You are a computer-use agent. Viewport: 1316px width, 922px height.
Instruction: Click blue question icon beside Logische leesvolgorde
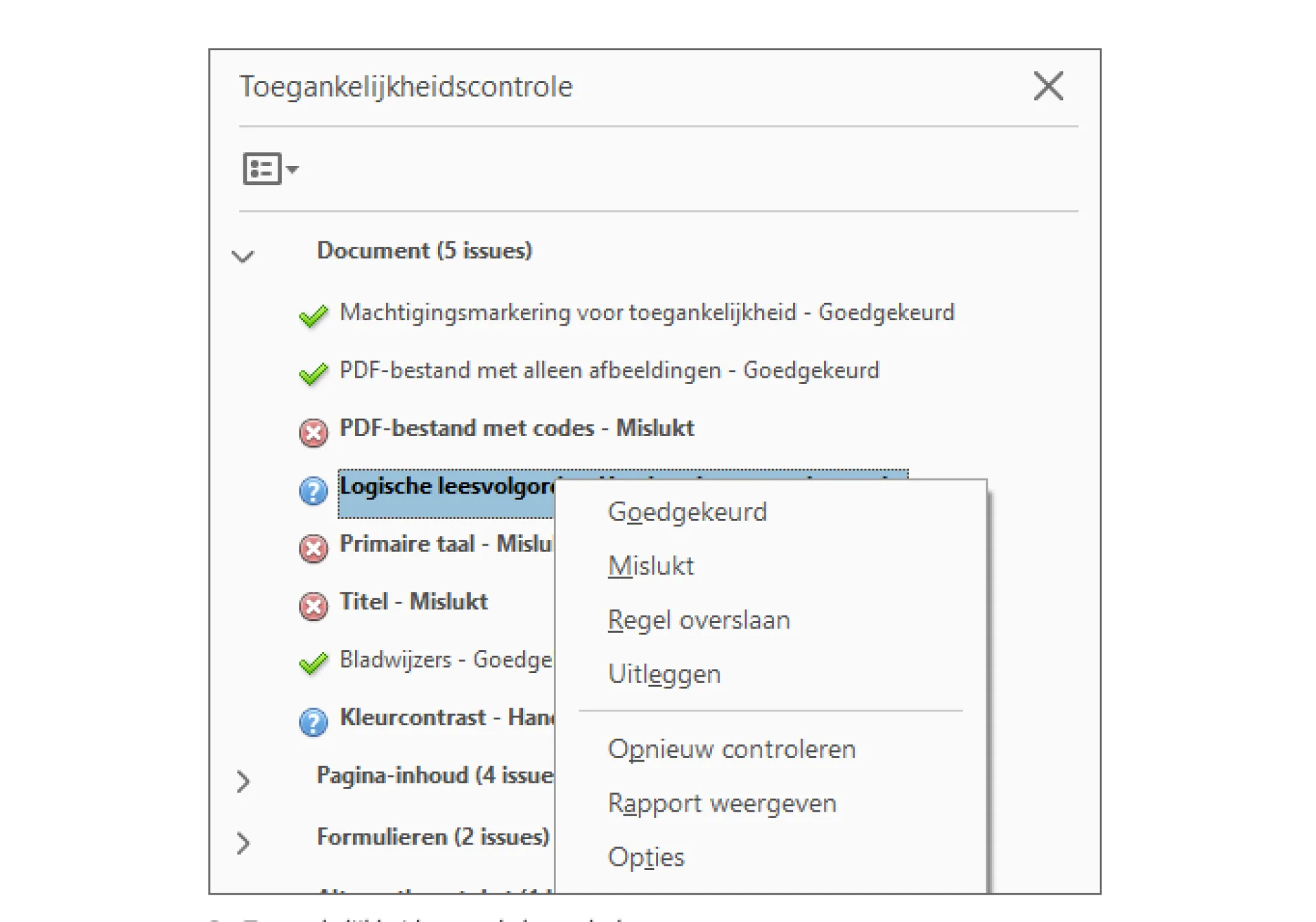pyautogui.click(x=313, y=491)
